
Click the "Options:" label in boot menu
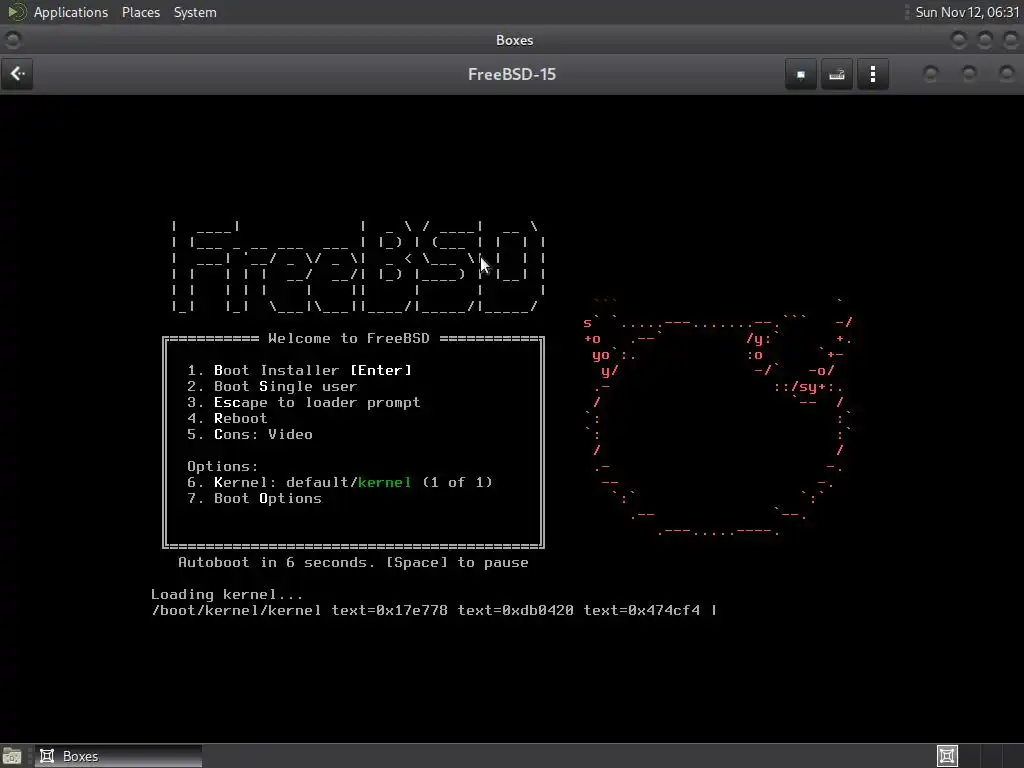[x=223, y=466]
